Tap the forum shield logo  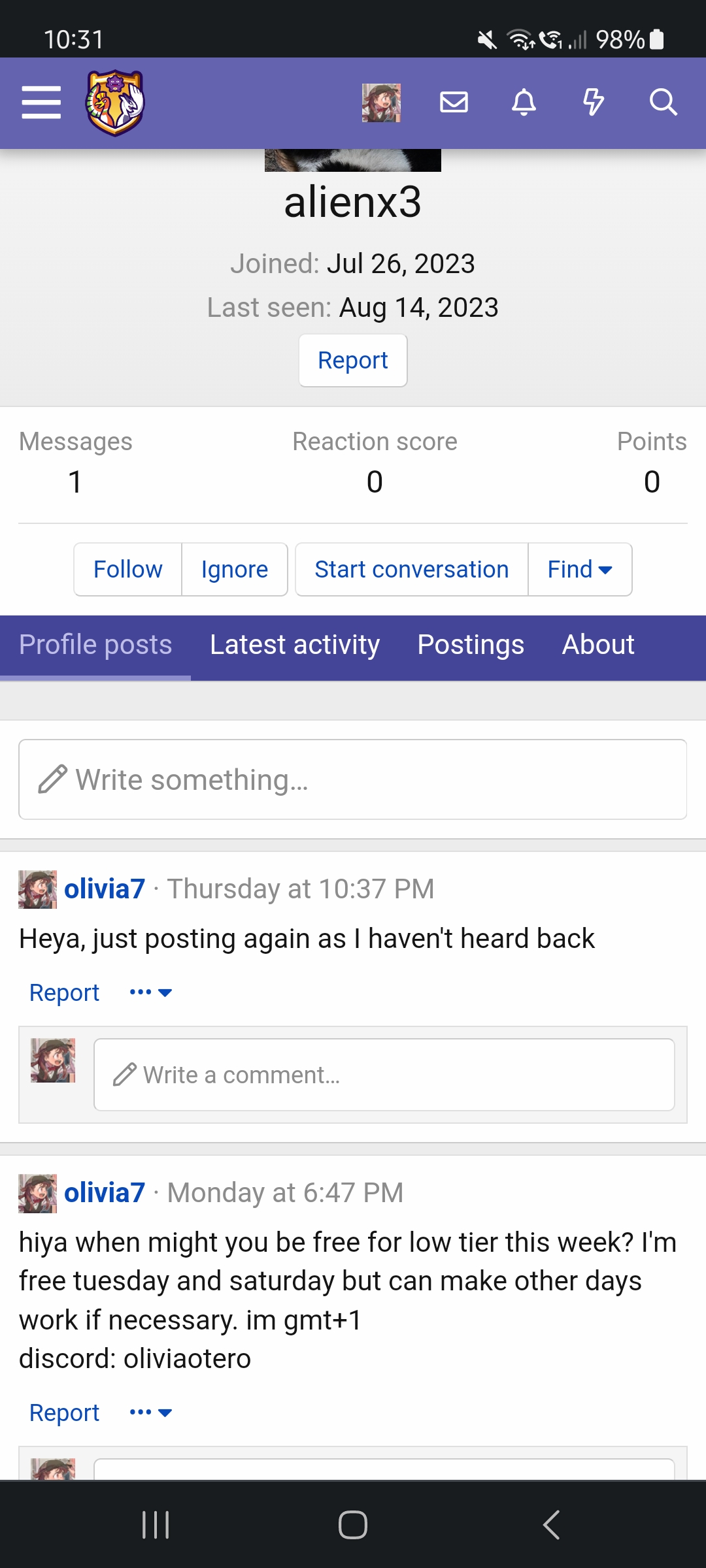115,103
